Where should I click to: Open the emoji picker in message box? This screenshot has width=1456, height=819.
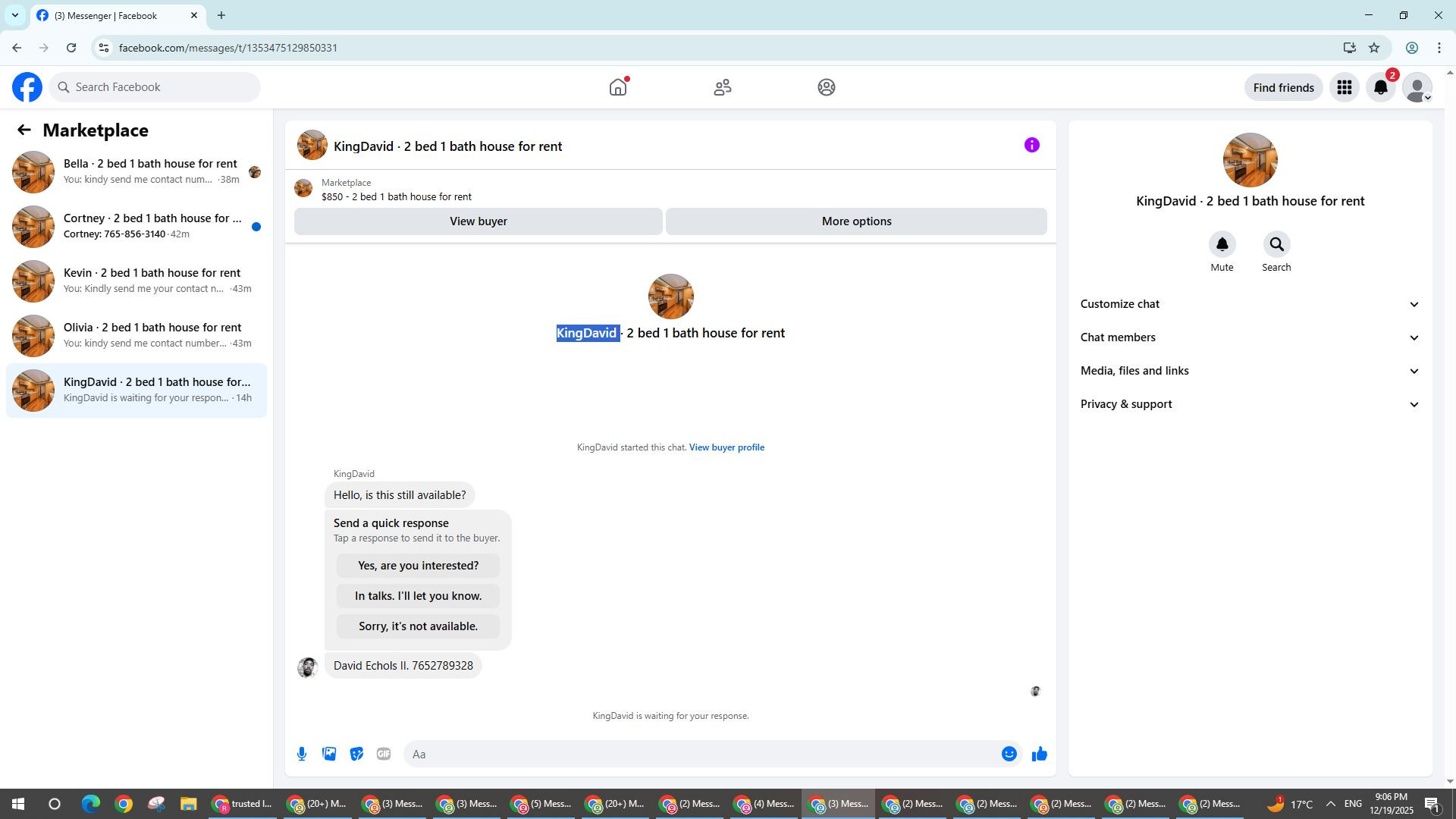tap(1009, 754)
